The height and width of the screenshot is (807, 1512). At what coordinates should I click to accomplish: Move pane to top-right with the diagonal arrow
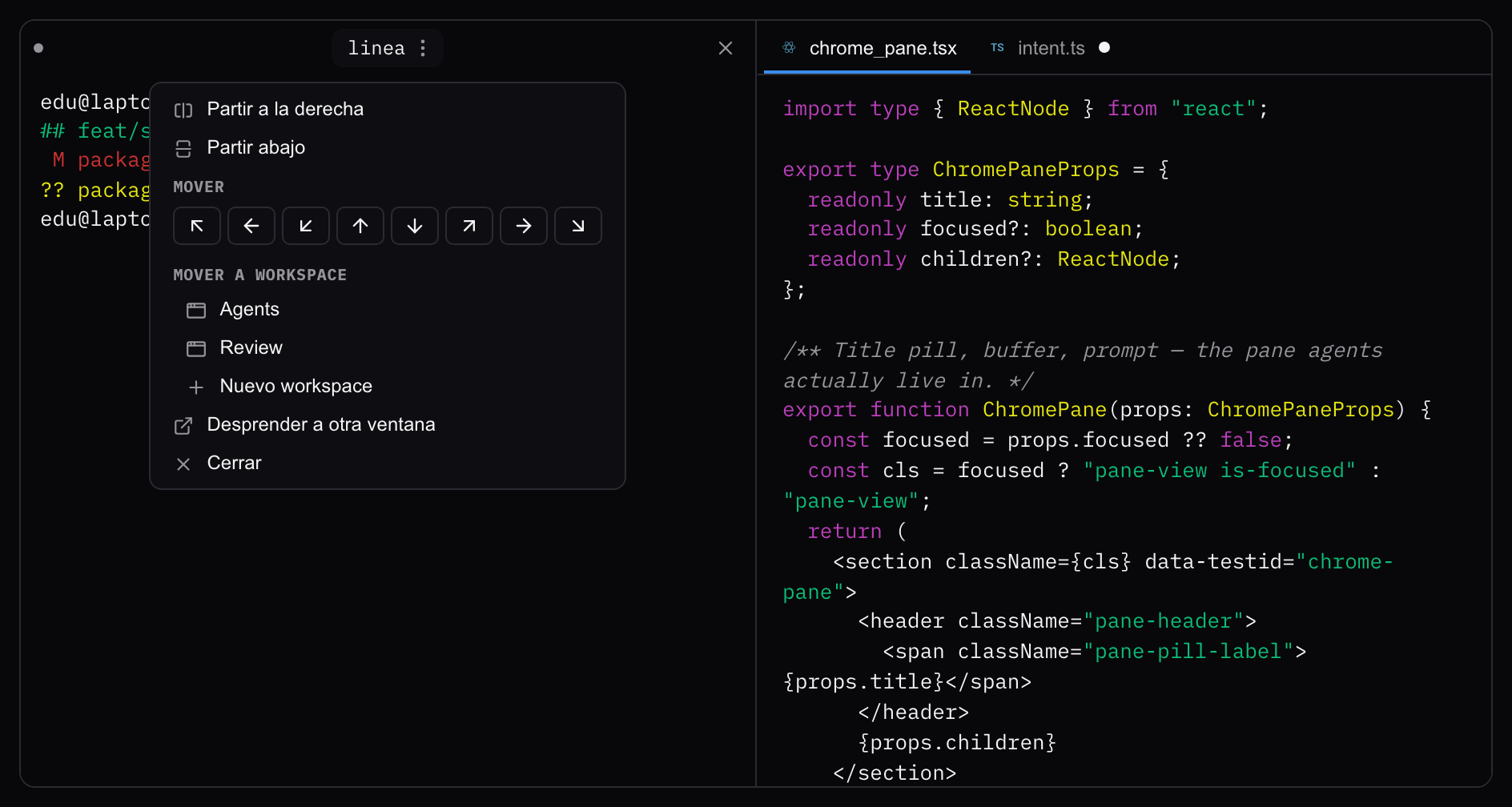pyautogui.click(x=469, y=226)
